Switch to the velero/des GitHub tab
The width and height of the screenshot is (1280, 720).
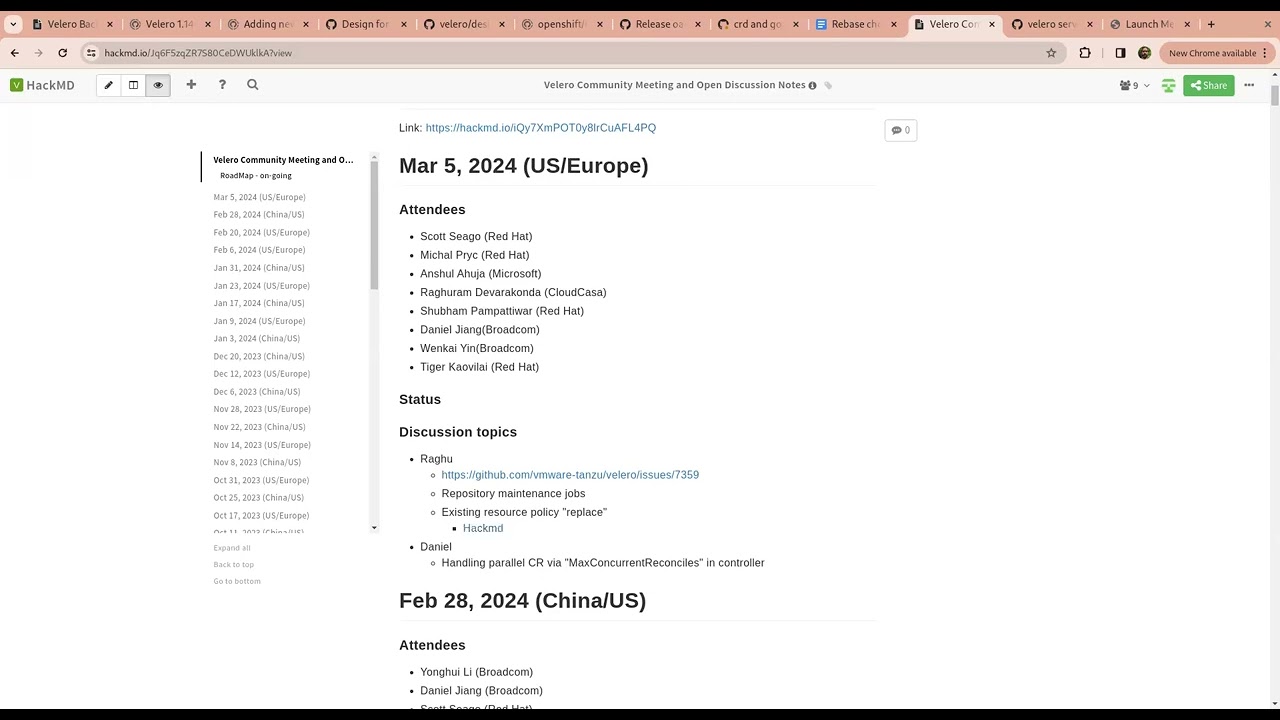pos(463,24)
